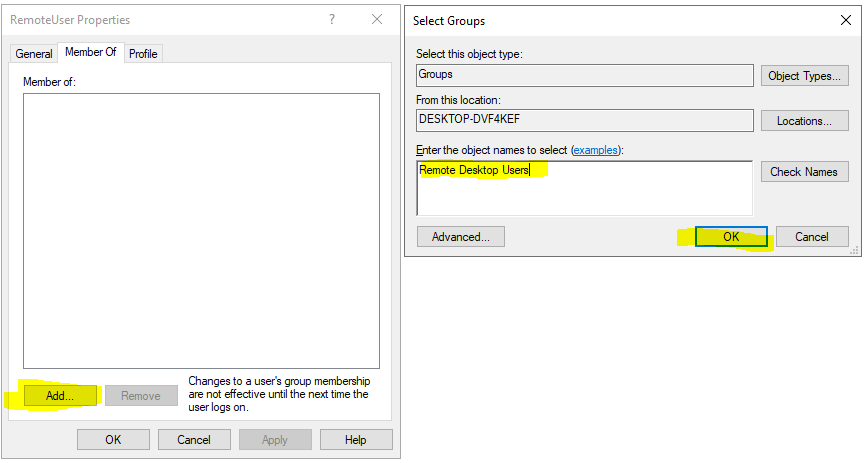
Task: Open the examples link
Action: point(596,149)
